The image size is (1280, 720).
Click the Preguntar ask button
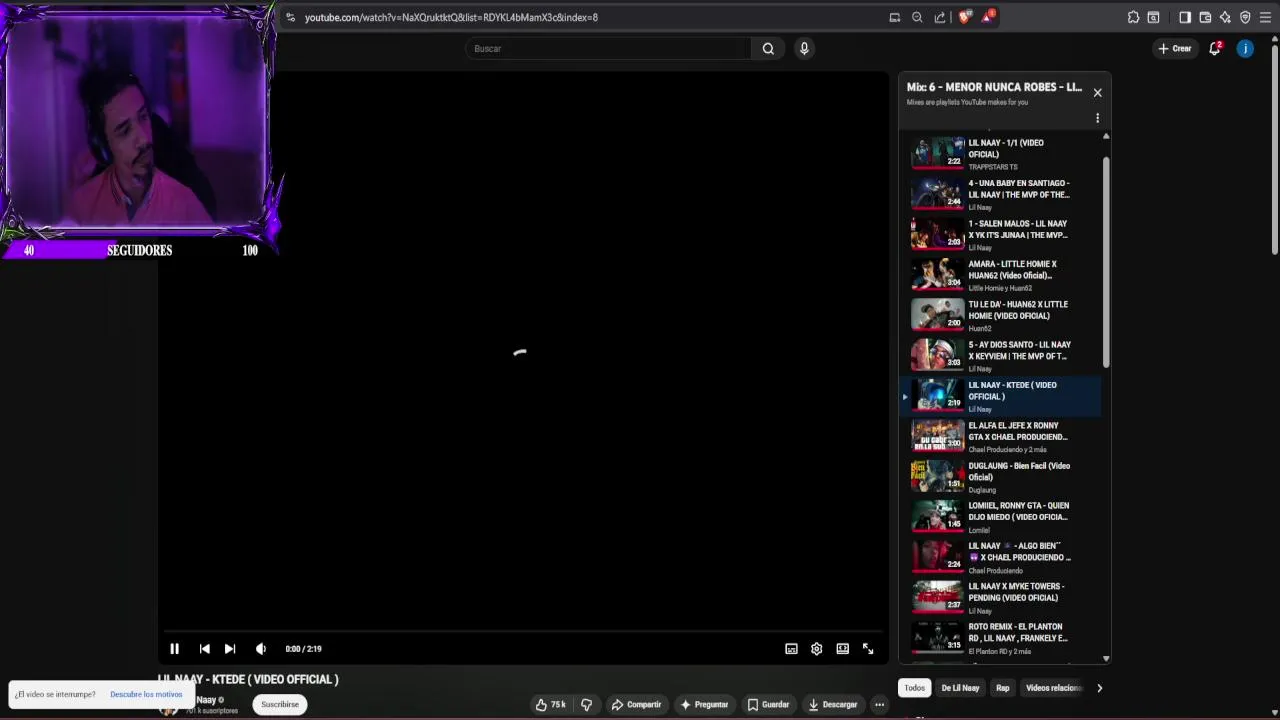tap(704, 705)
